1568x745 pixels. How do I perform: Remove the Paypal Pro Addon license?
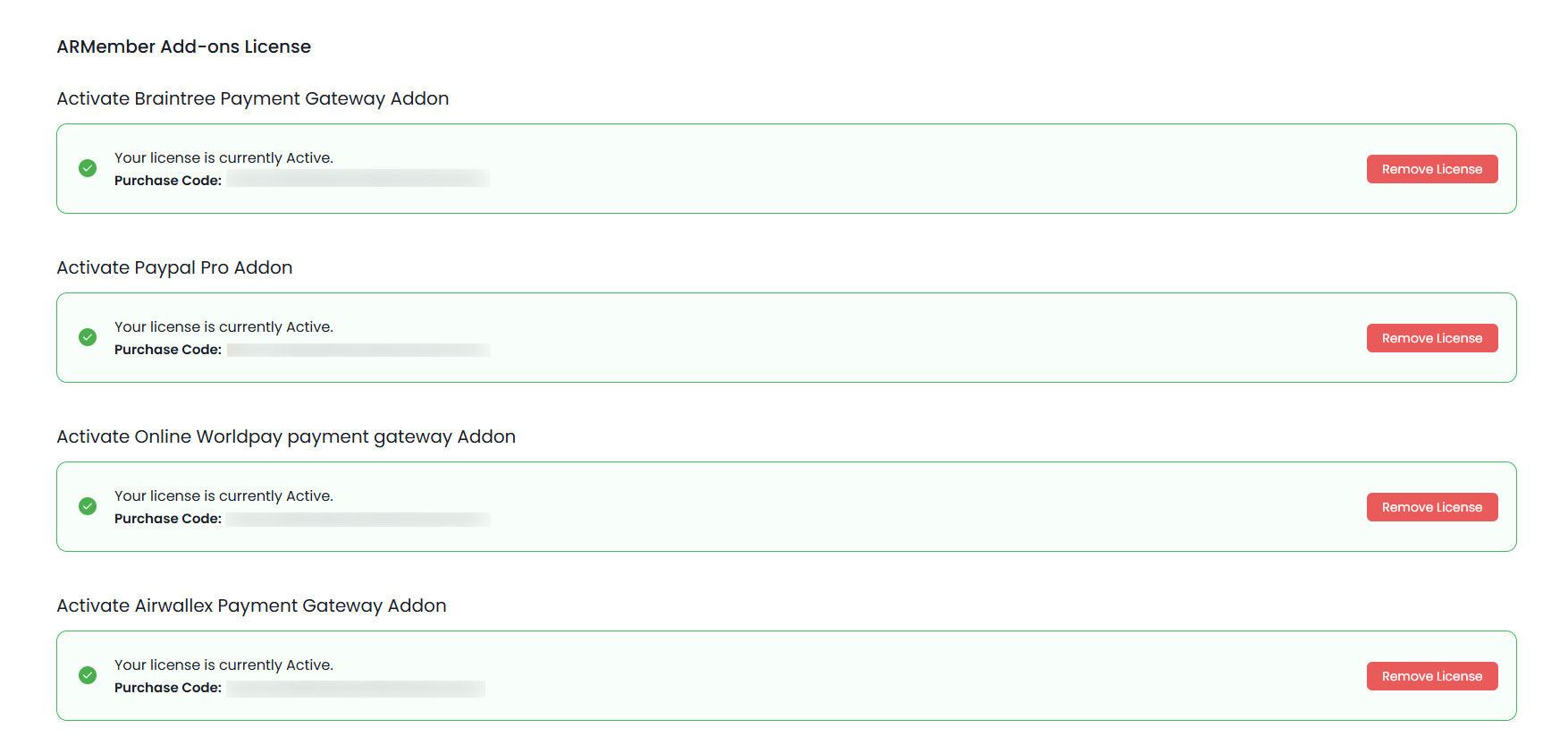click(x=1431, y=337)
